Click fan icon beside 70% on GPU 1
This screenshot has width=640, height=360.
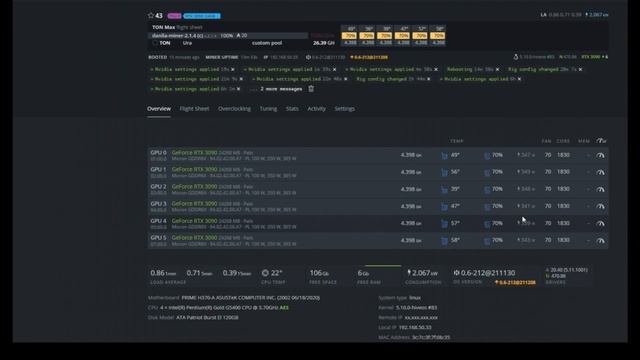(x=487, y=173)
